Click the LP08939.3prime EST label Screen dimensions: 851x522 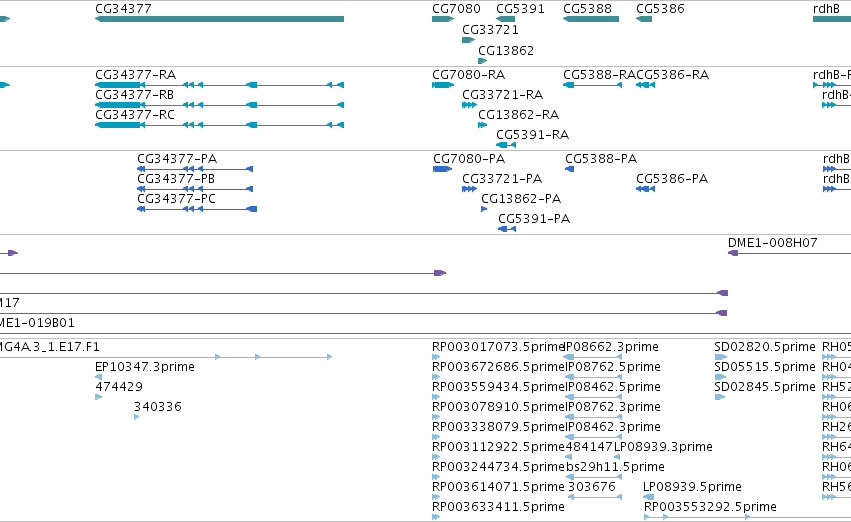coord(663,447)
